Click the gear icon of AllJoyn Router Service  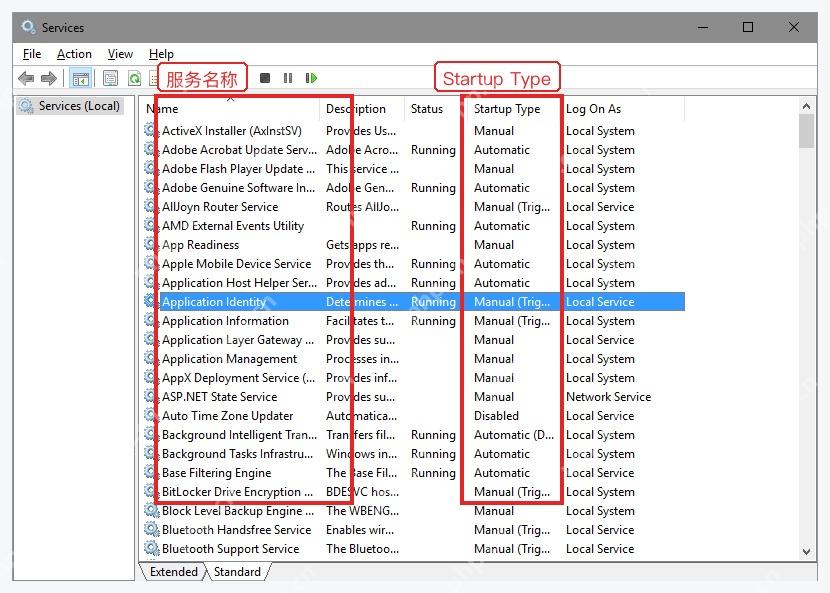click(x=150, y=206)
